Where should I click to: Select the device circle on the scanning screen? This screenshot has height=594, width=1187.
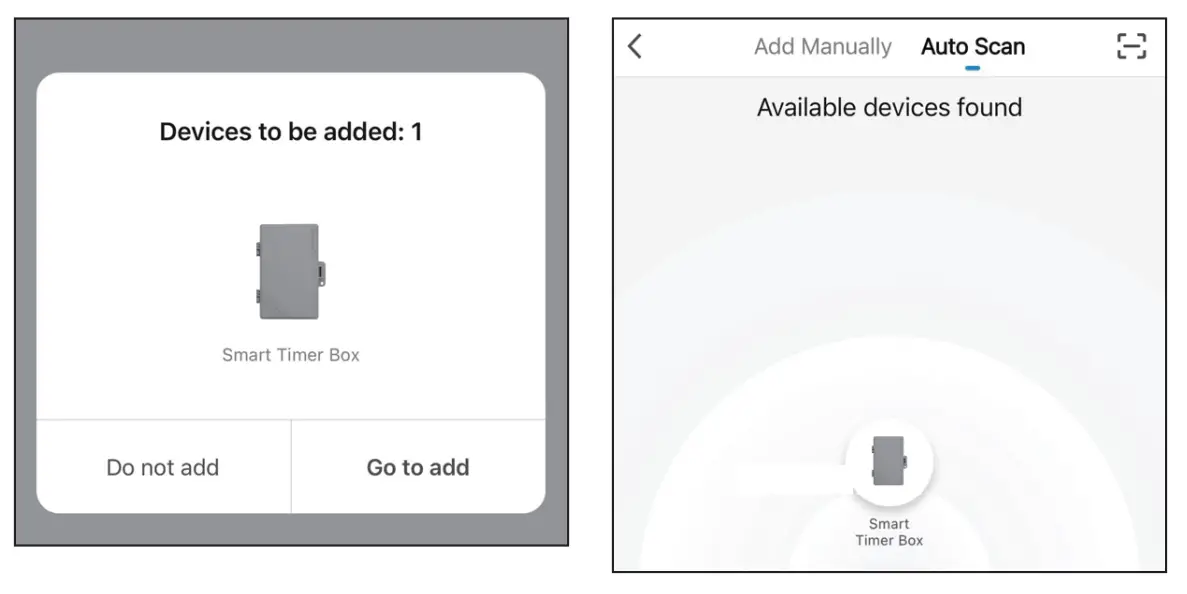click(890, 461)
